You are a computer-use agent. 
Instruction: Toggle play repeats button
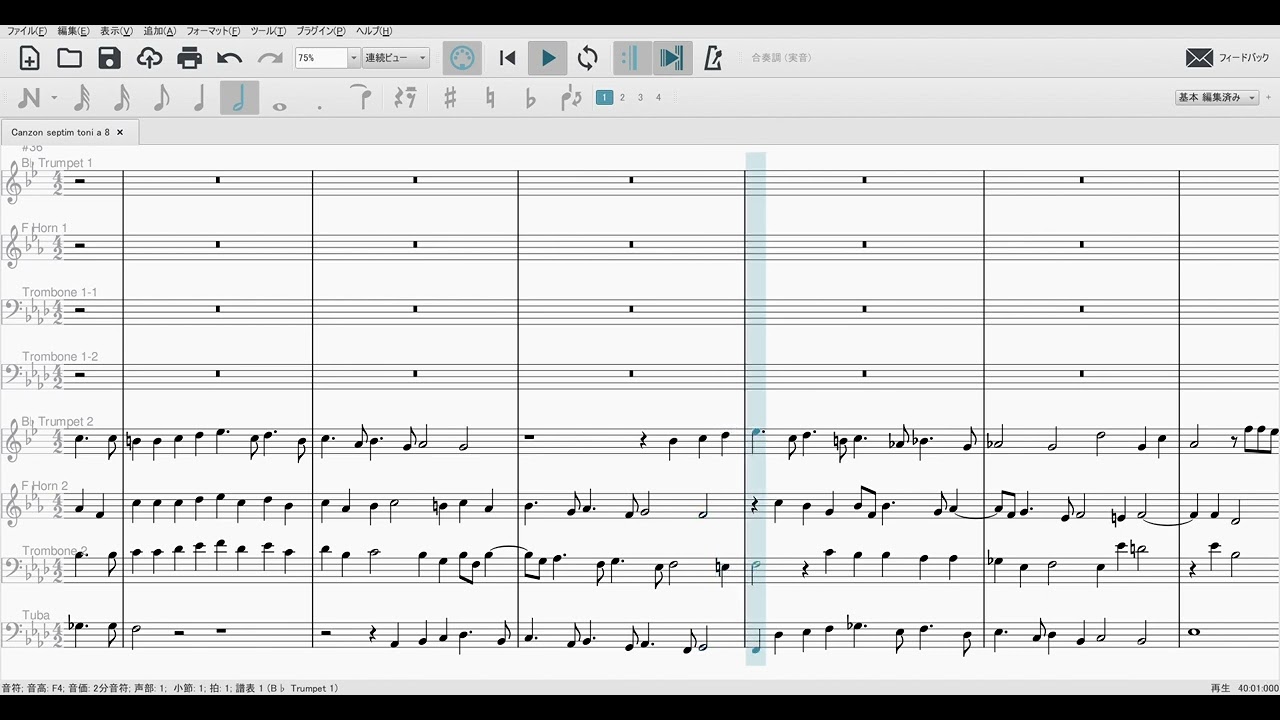coord(632,58)
